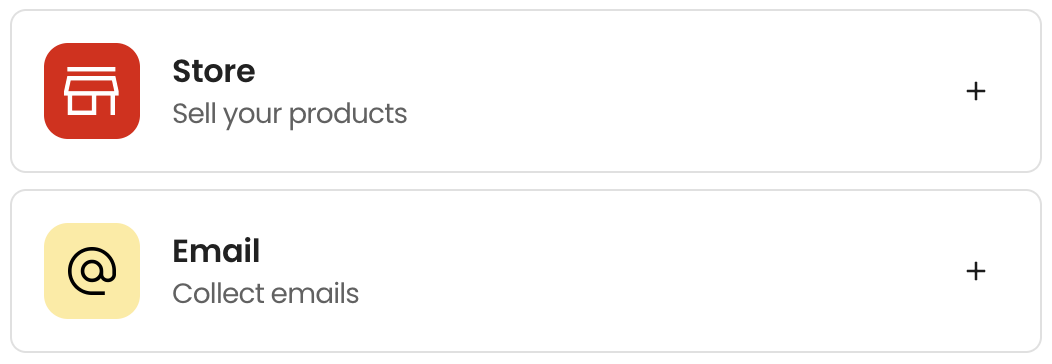The image size is (1052, 364).
Task: Tap the plus sign beside Collect emails
Action: point(976,271)
